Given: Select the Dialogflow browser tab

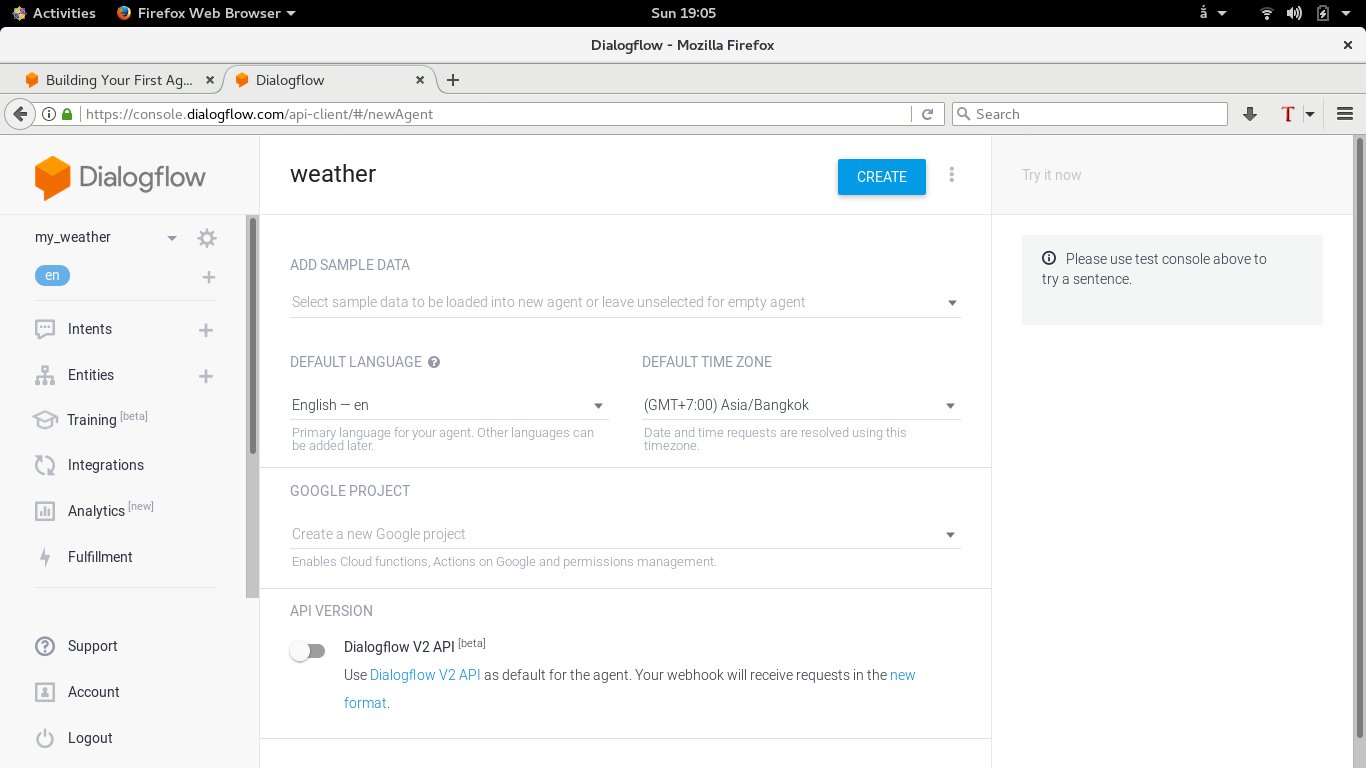Looking at the screenshot, I should click(x=327, y=80).
